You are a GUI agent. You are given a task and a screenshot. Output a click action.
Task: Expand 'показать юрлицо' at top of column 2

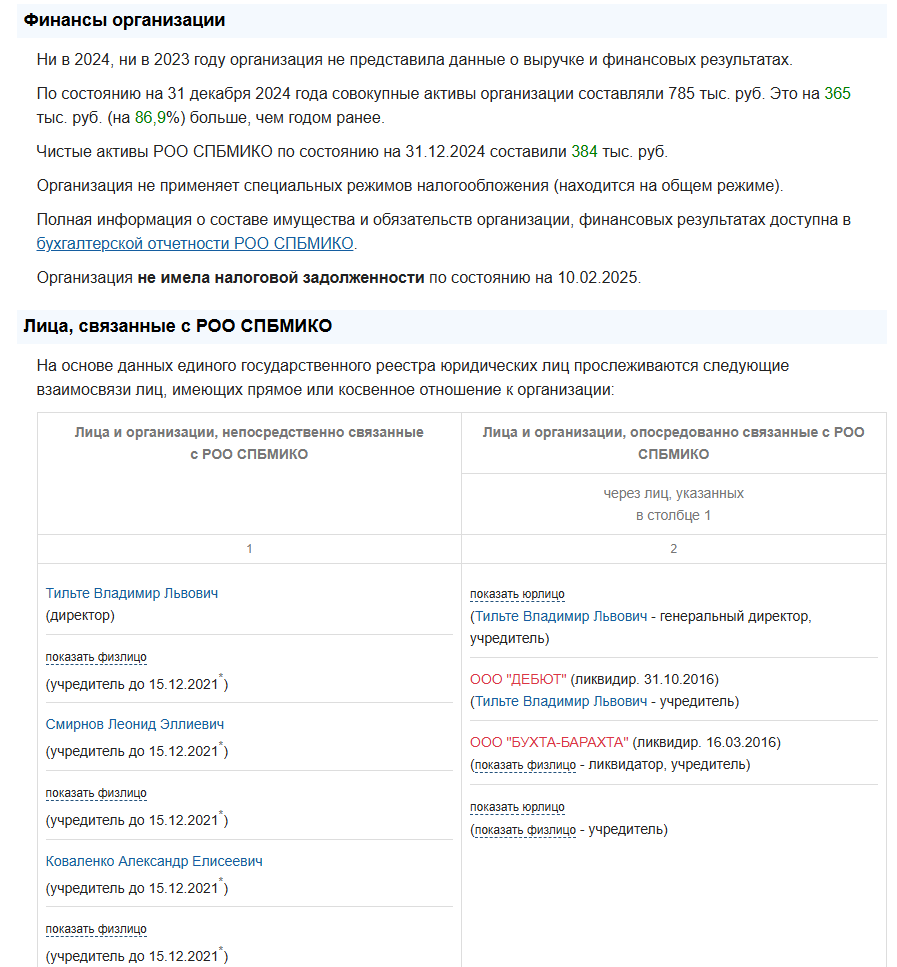coord(517,595)
